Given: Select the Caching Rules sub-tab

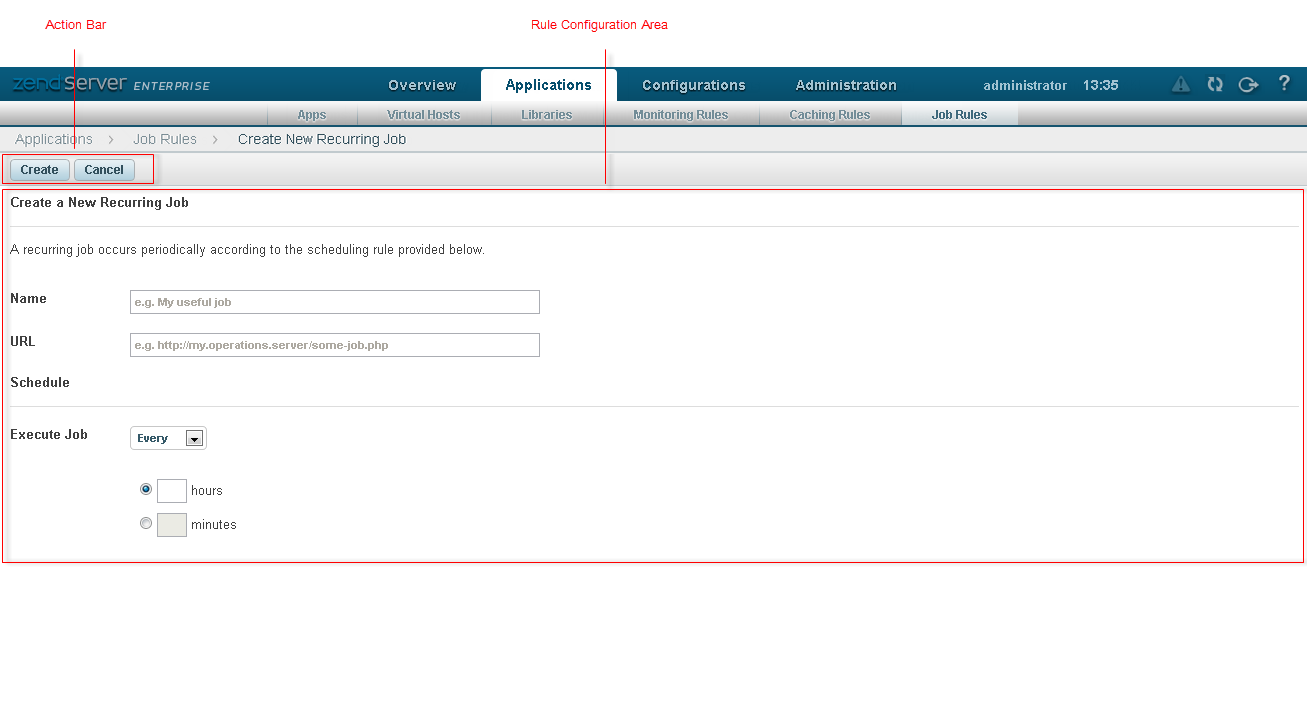Looking at the screenshot, I should (x=829, y=115).
